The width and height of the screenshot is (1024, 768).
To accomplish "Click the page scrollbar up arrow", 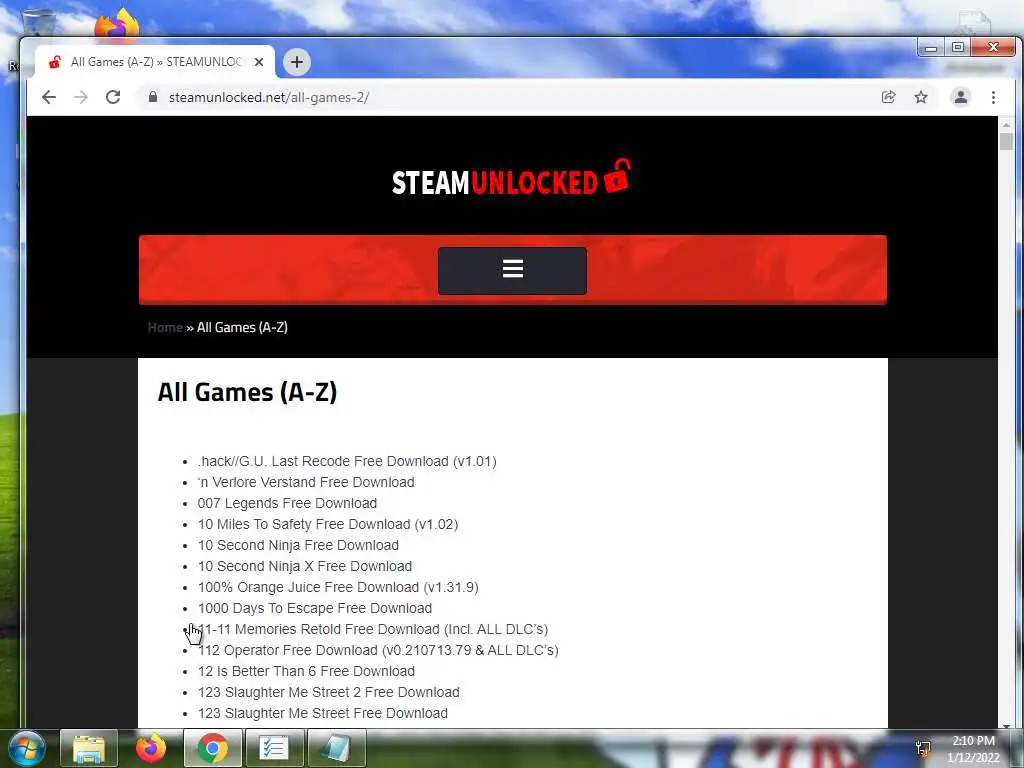I will pyautogui.click(x=1006, y=124).
